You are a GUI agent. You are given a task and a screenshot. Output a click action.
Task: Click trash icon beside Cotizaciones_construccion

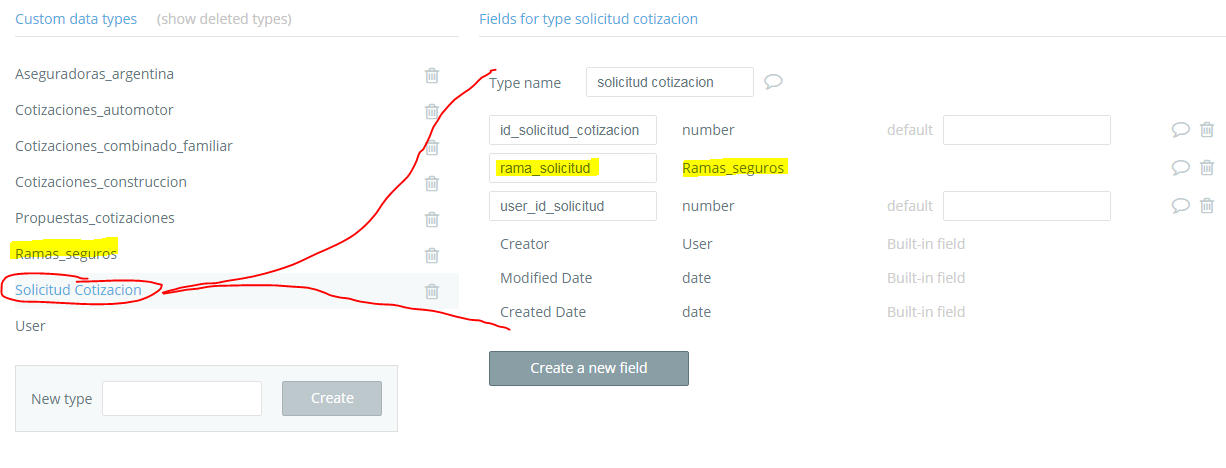pos(432,183)
